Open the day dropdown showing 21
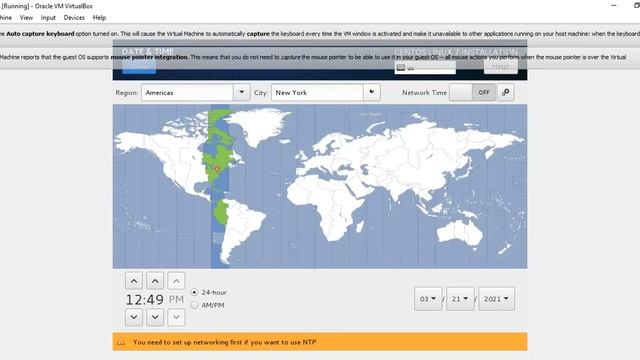 (460, 299)
